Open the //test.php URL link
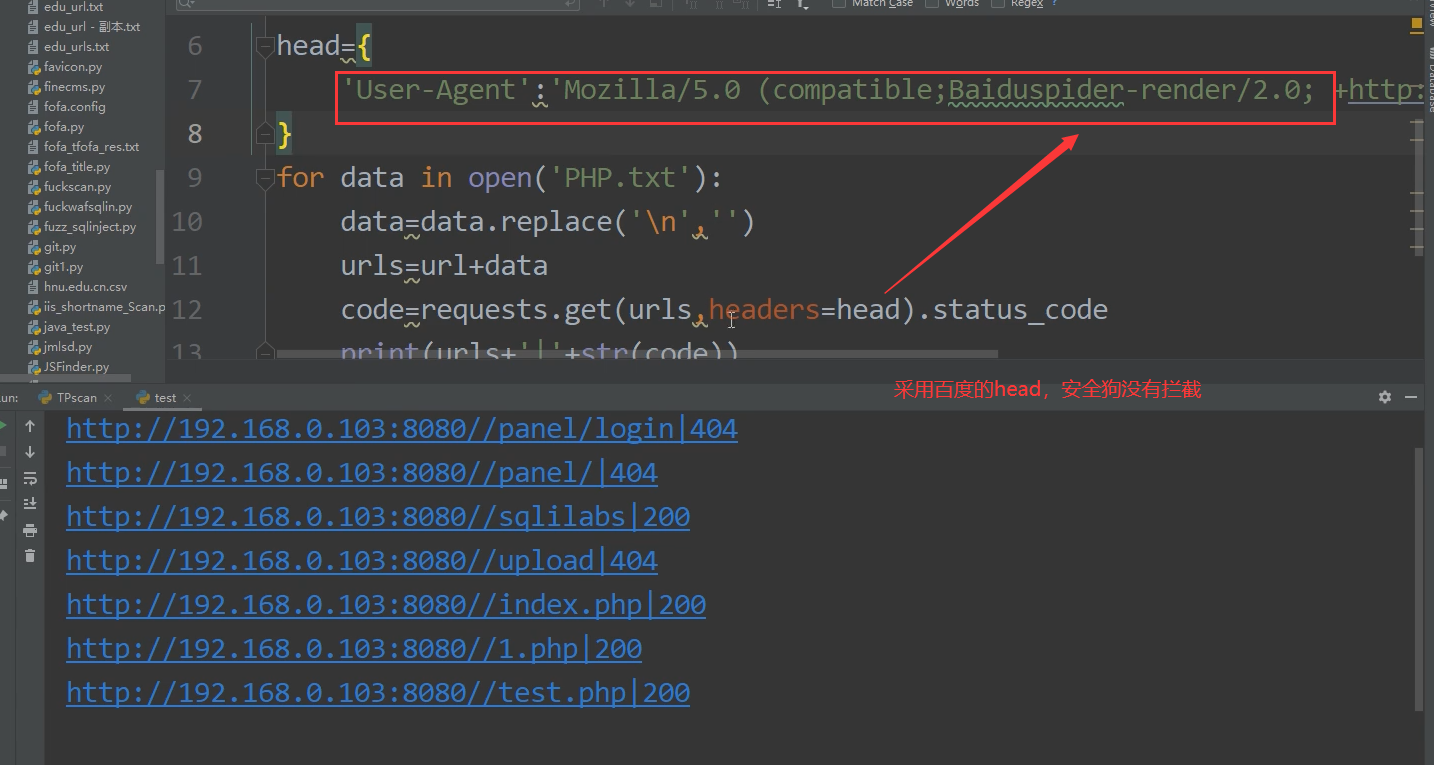 pyautogui.click(x=378, y=693)
